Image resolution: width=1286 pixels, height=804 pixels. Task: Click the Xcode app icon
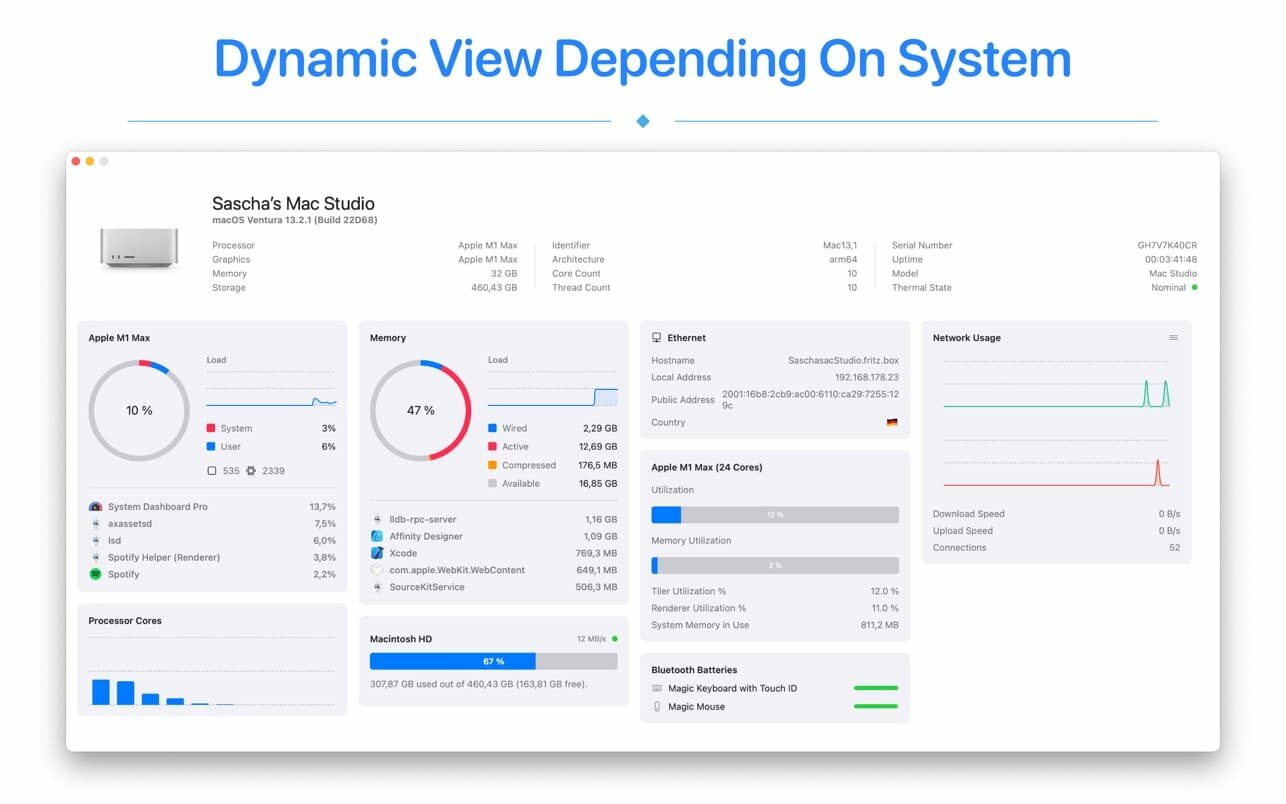click(377, 553)
